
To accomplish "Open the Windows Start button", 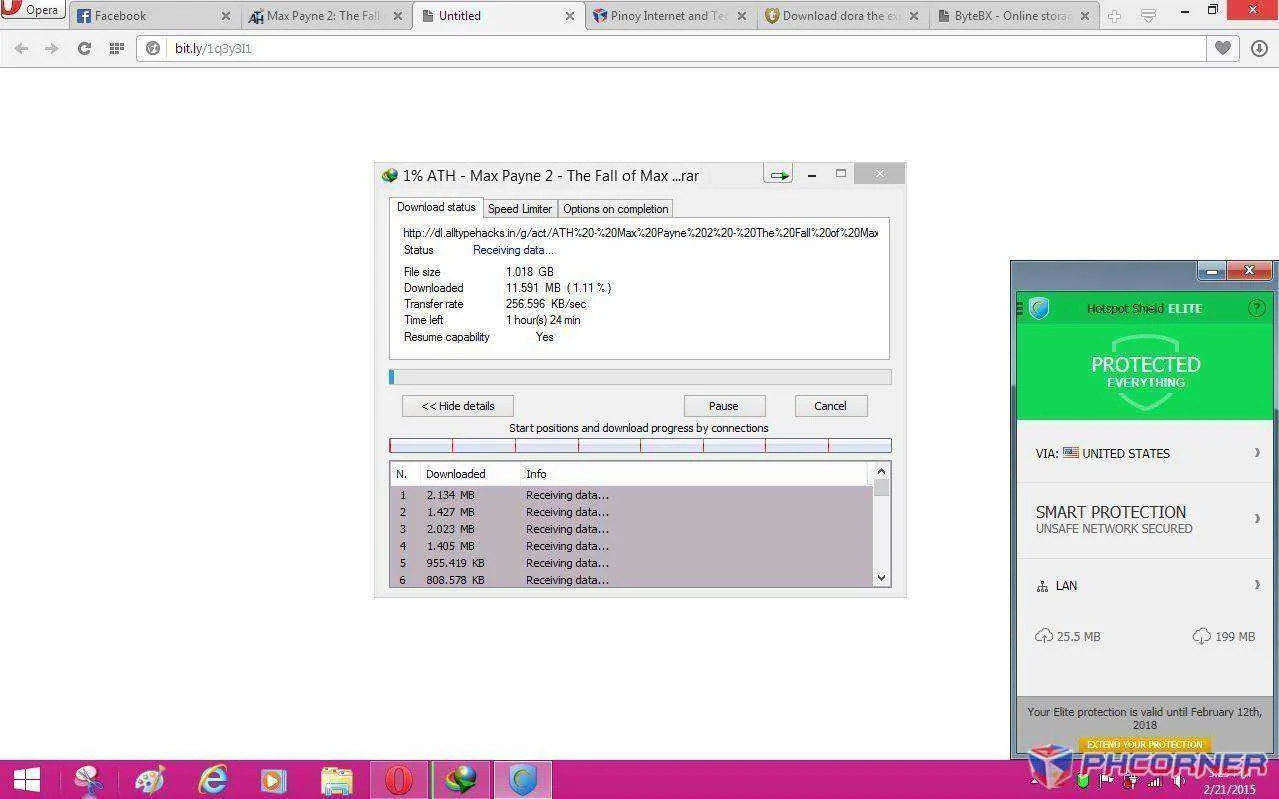I will (x=27, y=779).
